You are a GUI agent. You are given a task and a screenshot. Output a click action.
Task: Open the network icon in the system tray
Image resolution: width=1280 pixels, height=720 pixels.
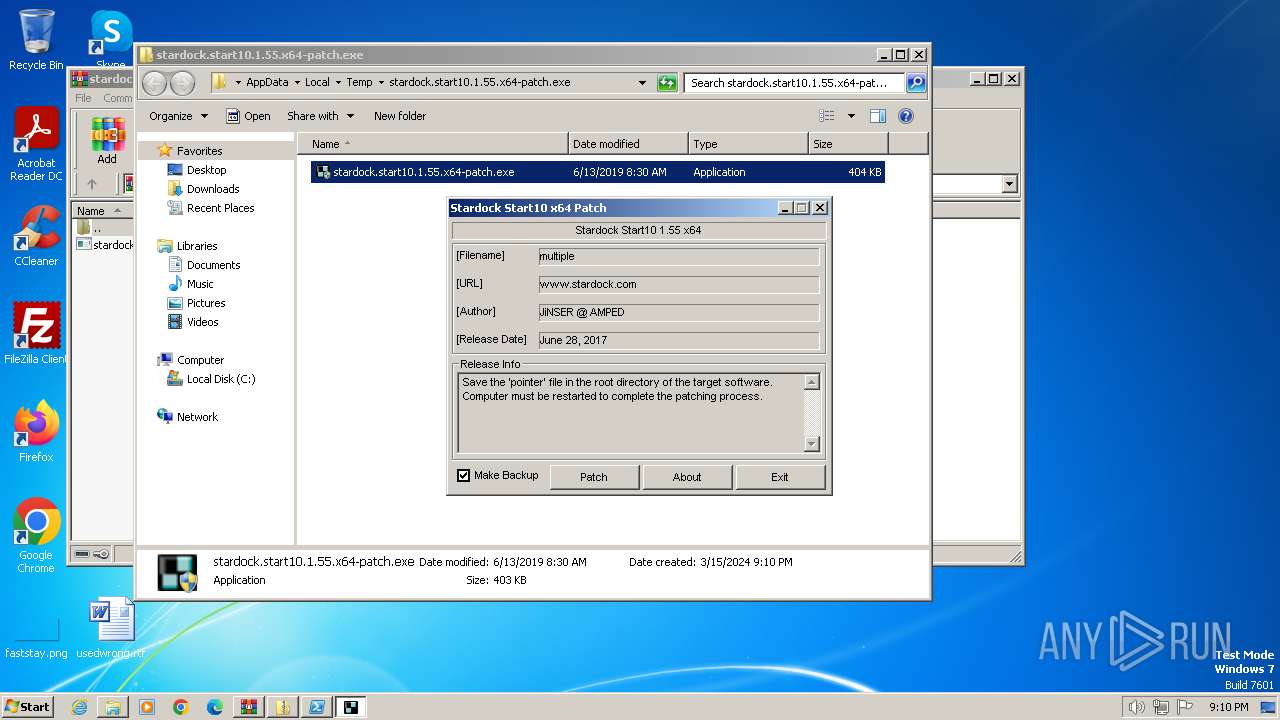point(1161,707)
